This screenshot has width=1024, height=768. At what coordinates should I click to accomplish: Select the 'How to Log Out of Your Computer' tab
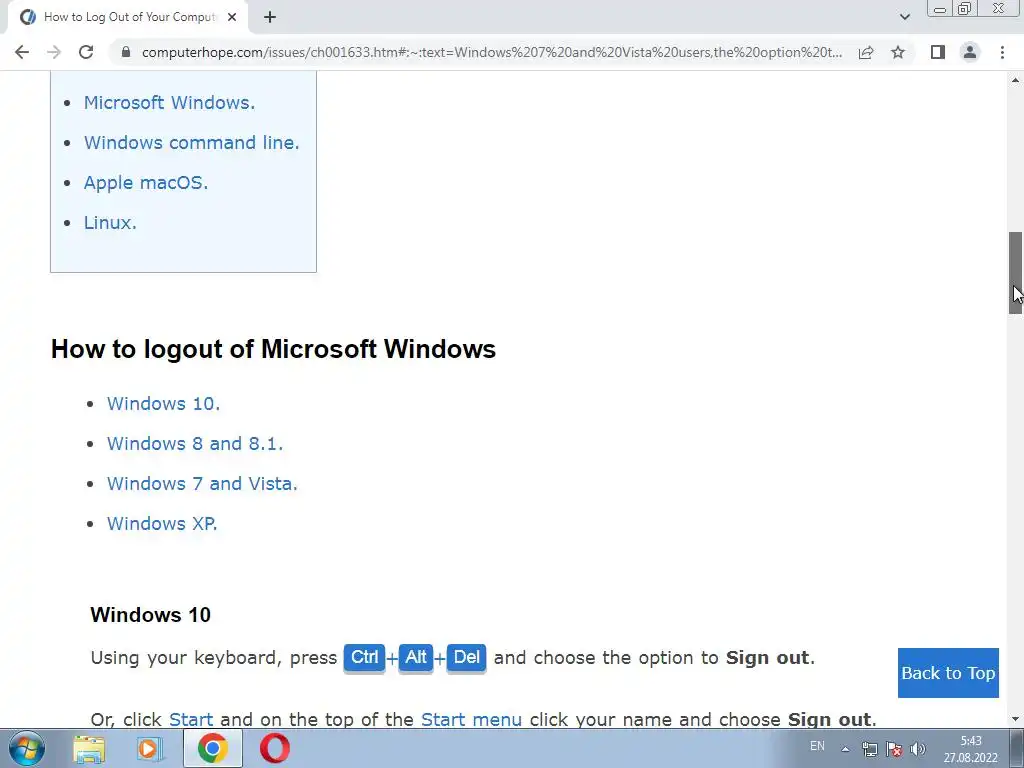[x=127, y=17]
